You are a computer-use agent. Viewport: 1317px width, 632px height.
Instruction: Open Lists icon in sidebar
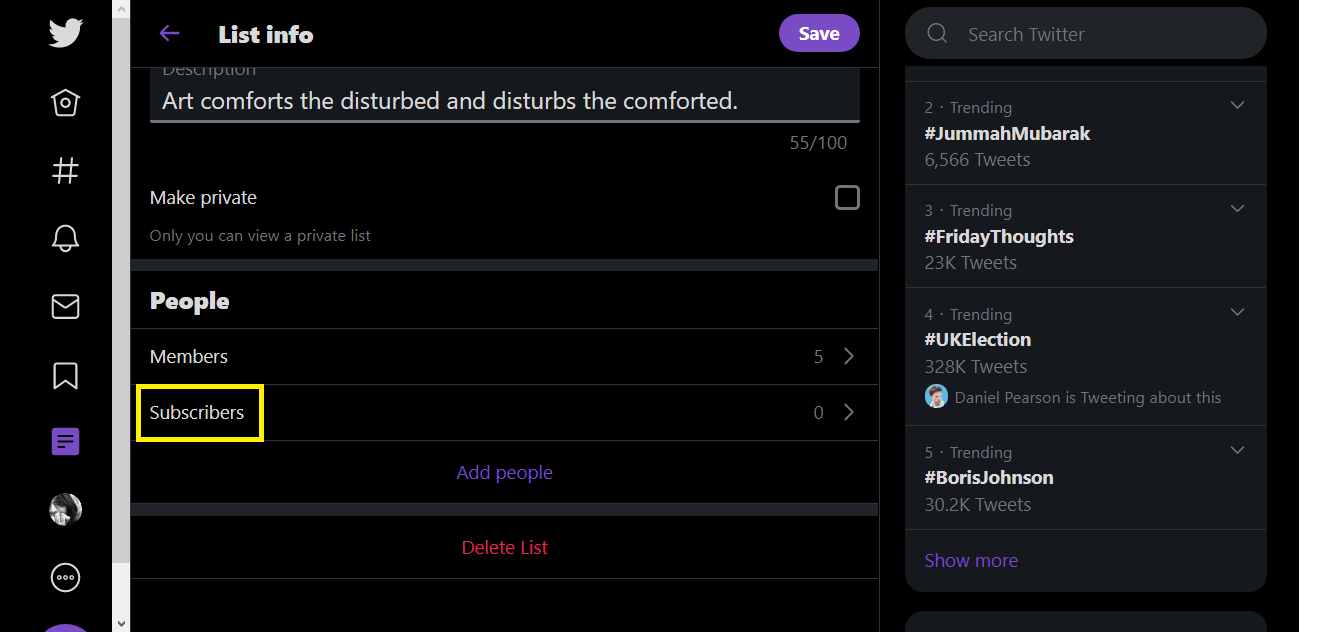(65, 442)
